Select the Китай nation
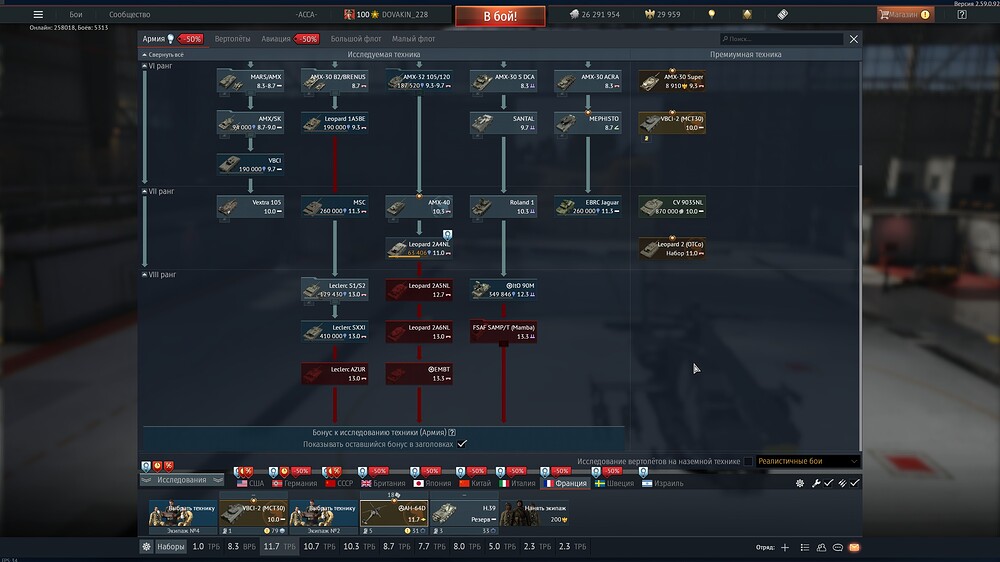The width and height of the screenshot is (1000, 562). point(474,484)
